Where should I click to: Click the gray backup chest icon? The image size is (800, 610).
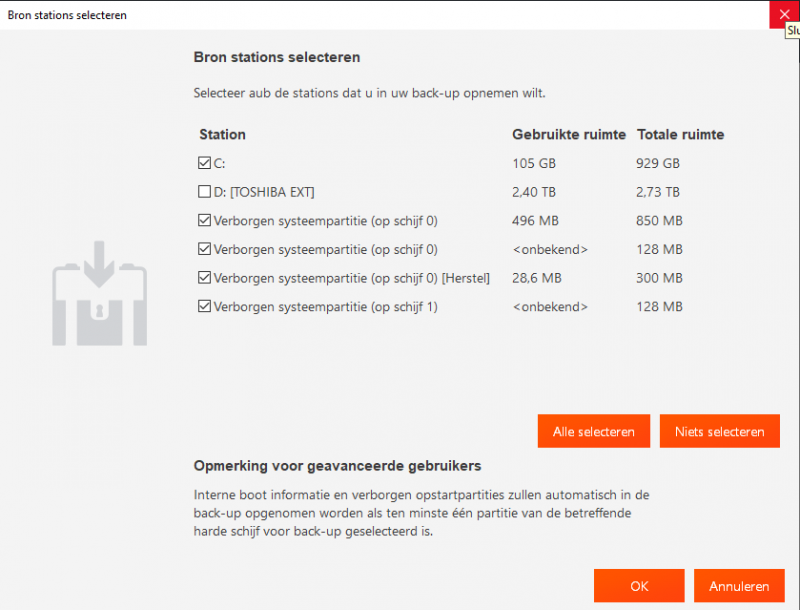pos(99,293)
